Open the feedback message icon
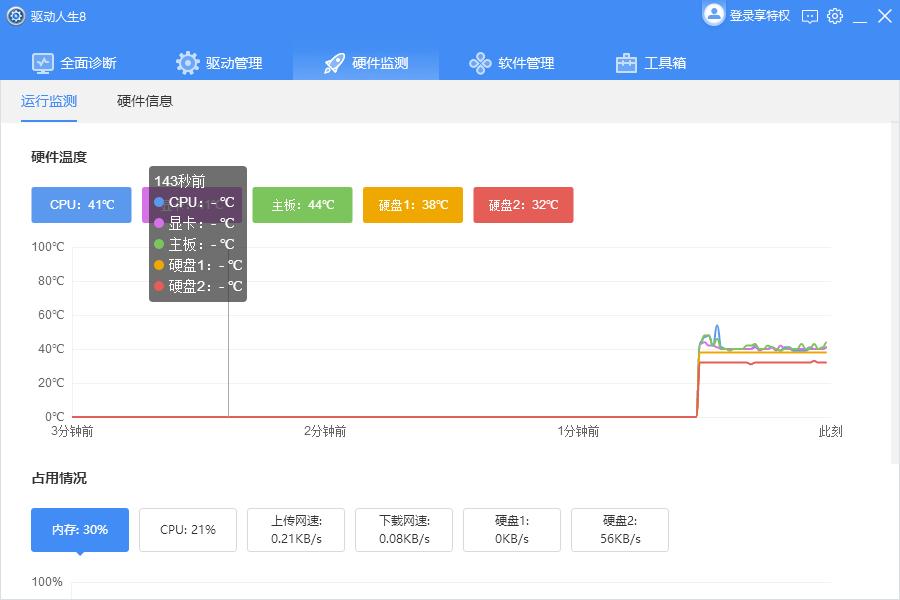The image size is (900, 600). tap(810, 16)
